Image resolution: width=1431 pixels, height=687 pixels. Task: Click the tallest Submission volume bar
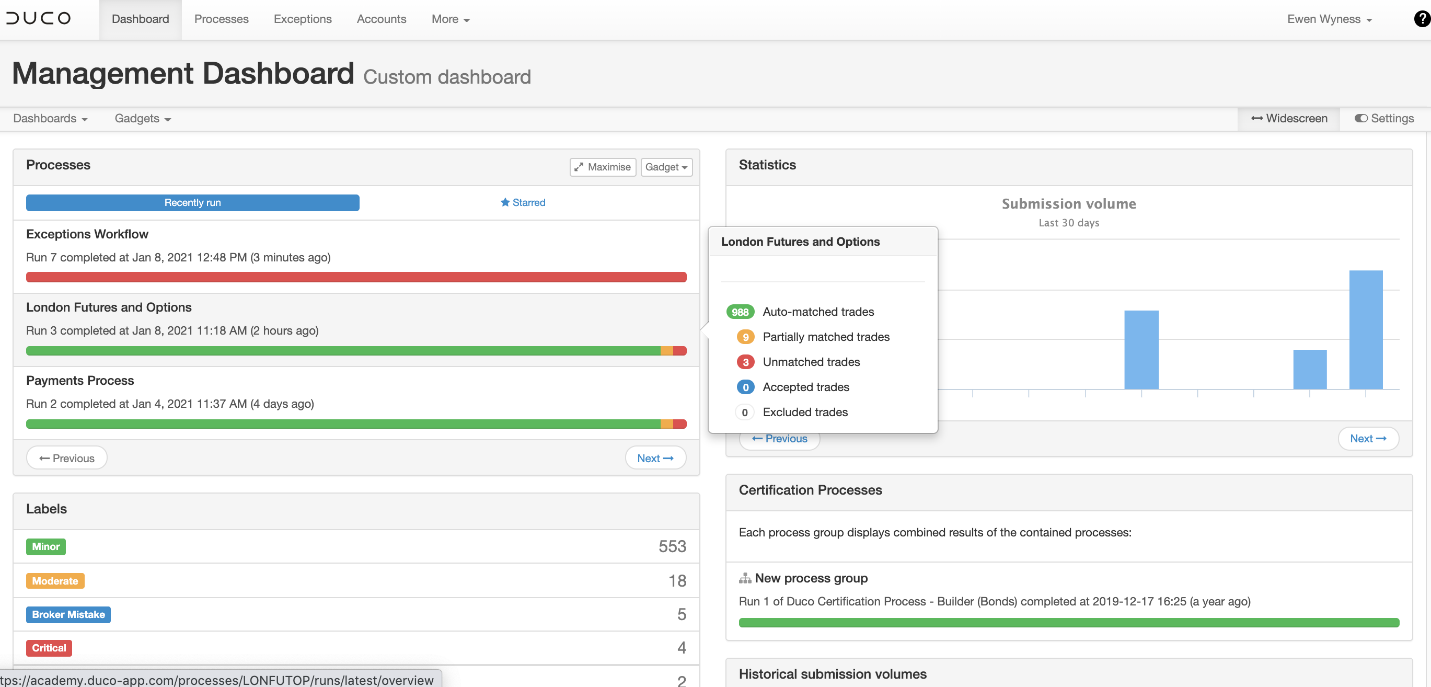click(x=1365, y=330)
